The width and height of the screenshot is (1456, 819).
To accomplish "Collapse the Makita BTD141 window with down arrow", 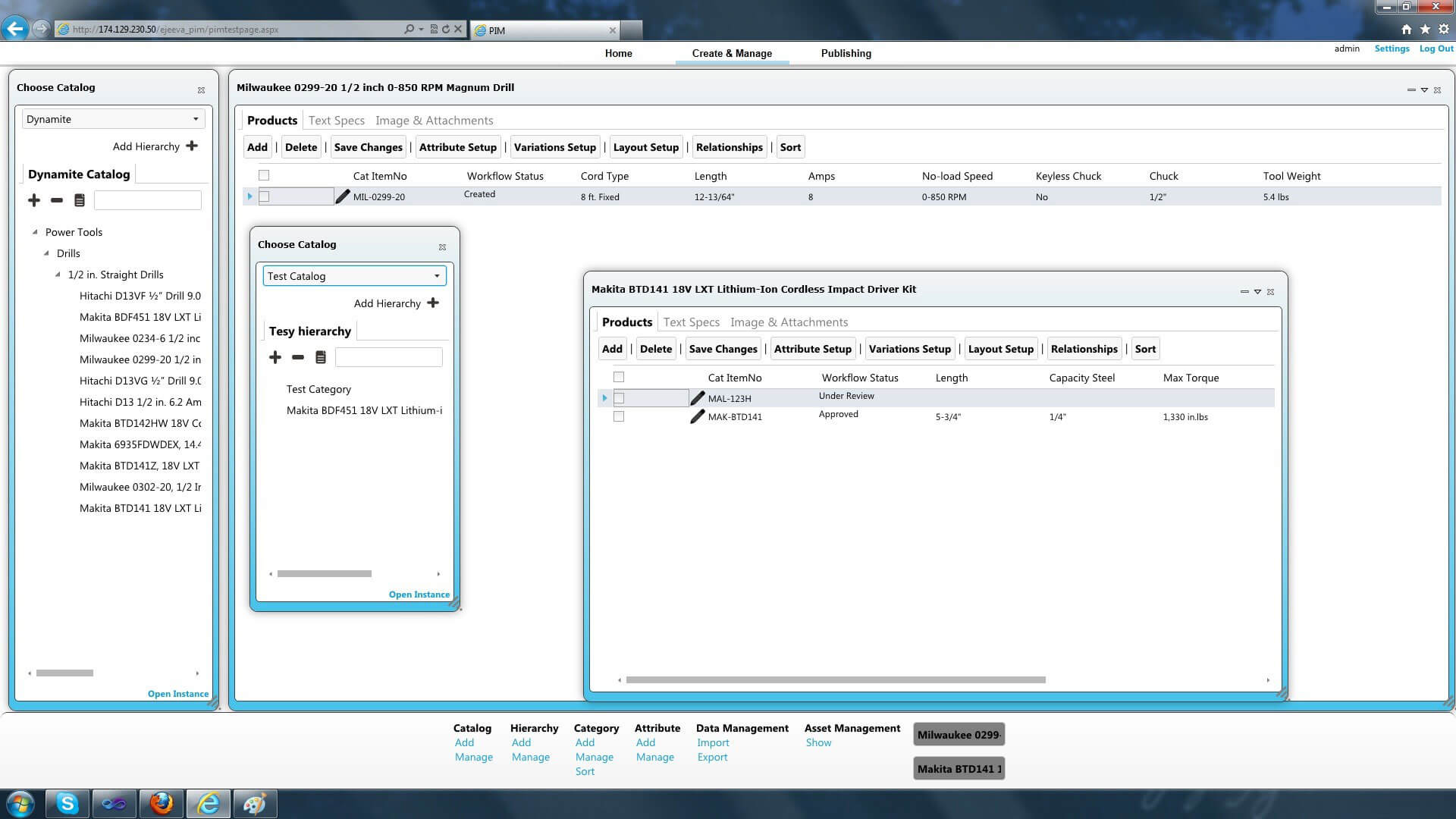I will (1257, 292).
